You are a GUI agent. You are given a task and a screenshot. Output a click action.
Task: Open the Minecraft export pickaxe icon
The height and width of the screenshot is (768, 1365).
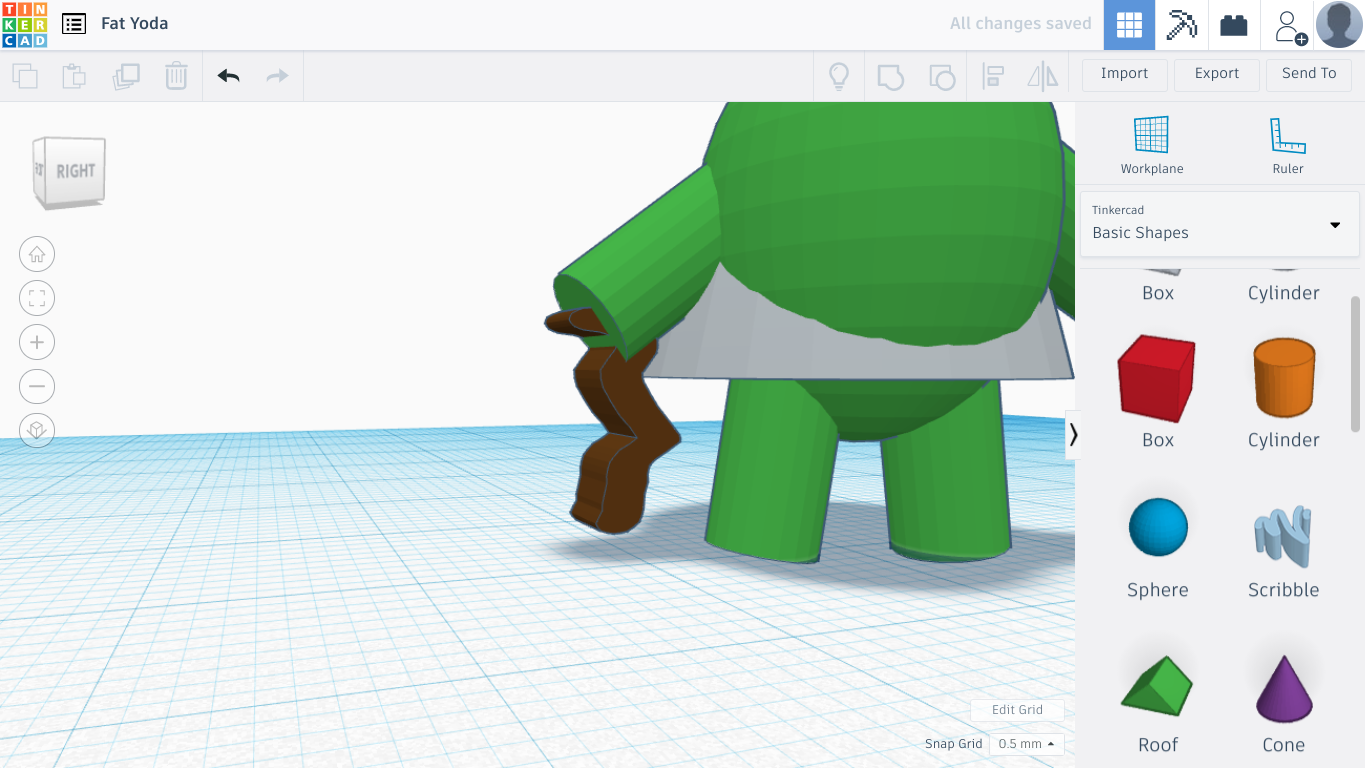1181,24
